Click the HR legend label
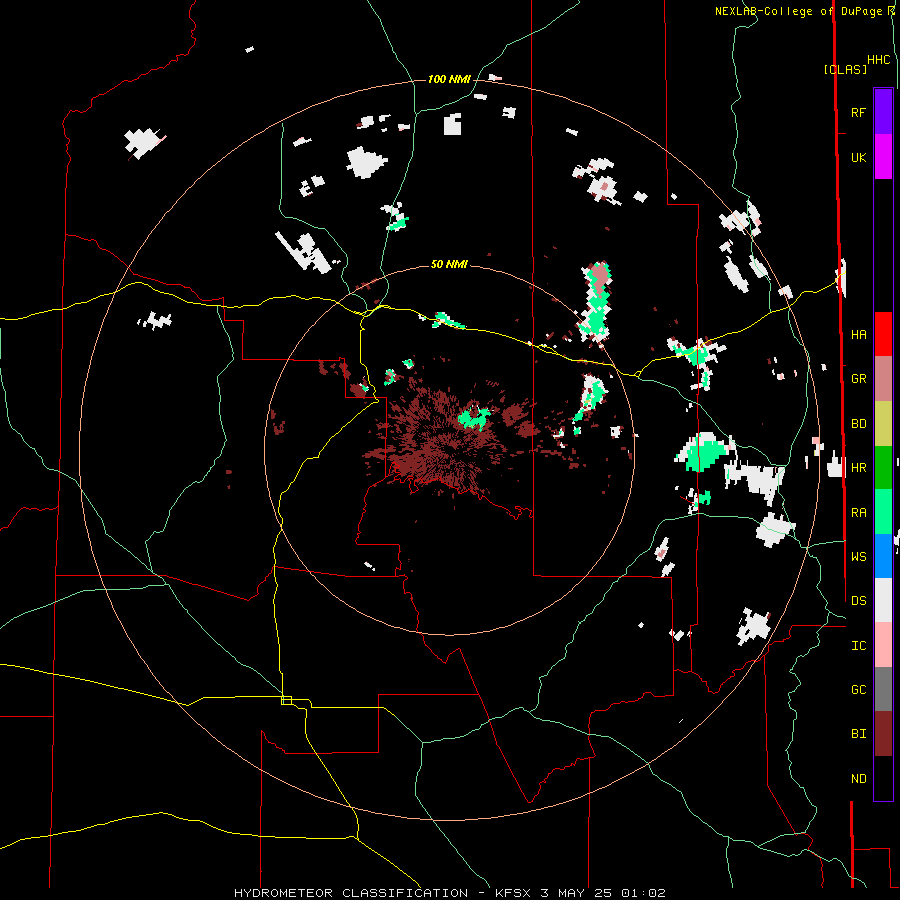The width and height of the screenshot is (900, 900). pyautogui.click(x=858, y=468)
